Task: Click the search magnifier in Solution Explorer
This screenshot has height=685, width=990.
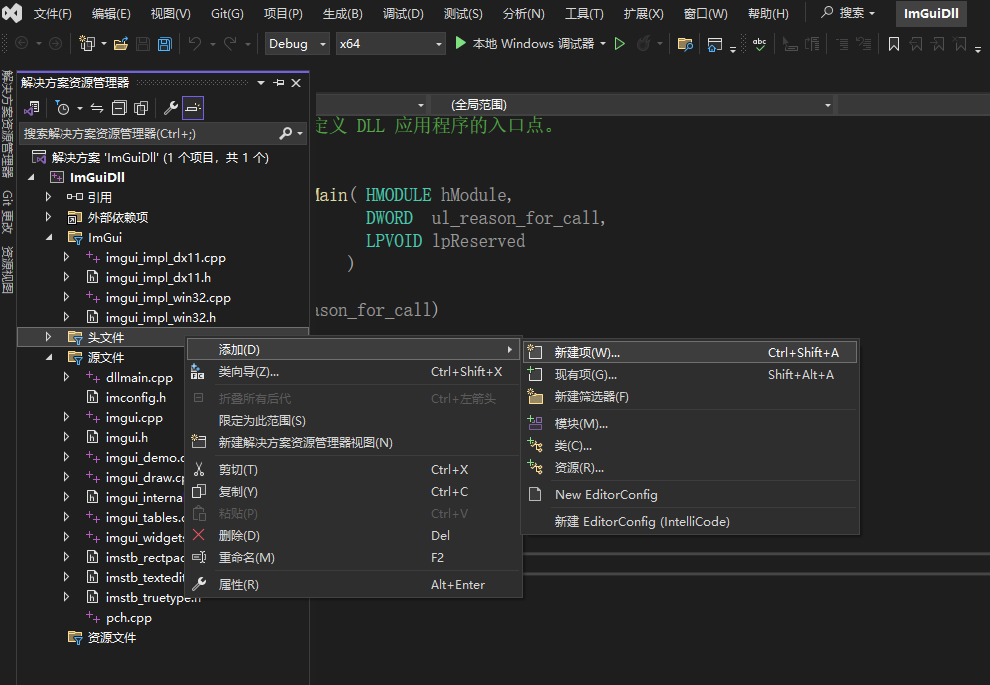Action: point(286,133)
